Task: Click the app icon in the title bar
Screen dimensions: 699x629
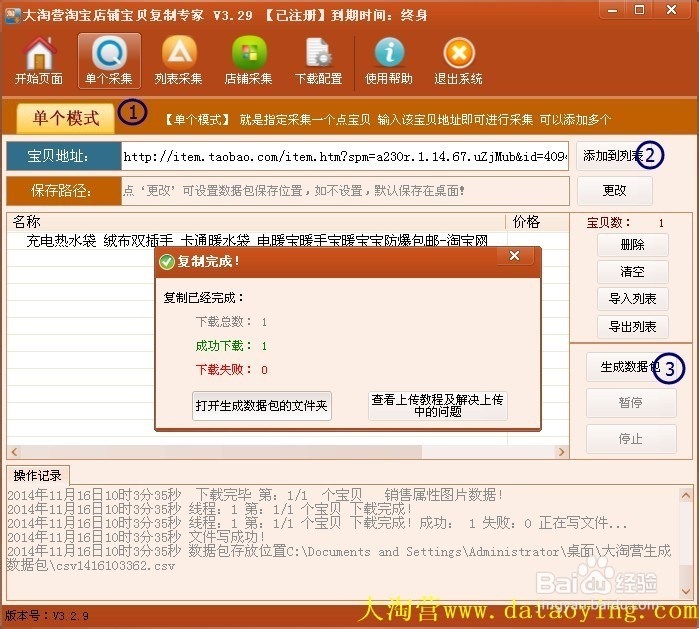Action: click(x=12, y=16)
